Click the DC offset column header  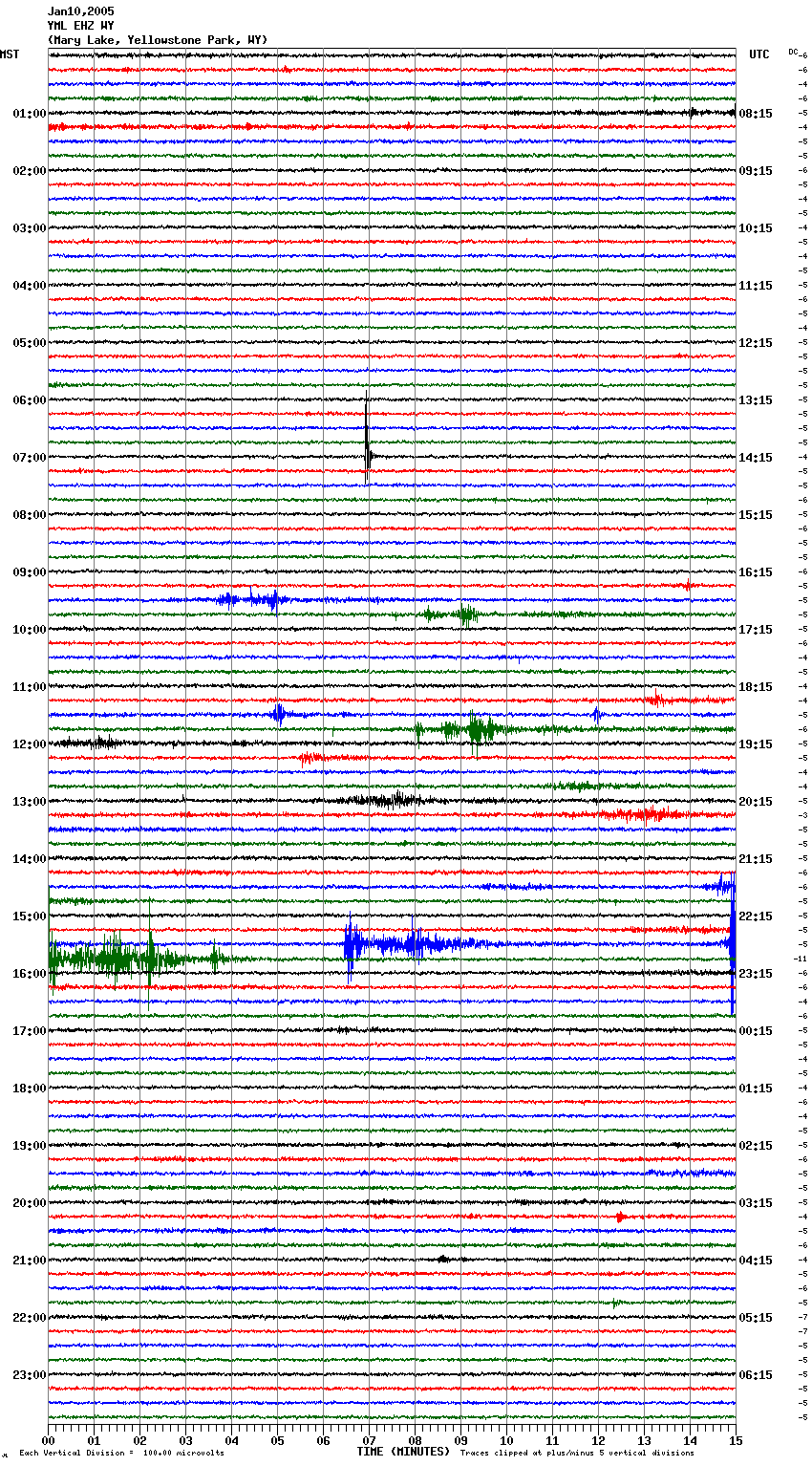[x=795, y=52]
